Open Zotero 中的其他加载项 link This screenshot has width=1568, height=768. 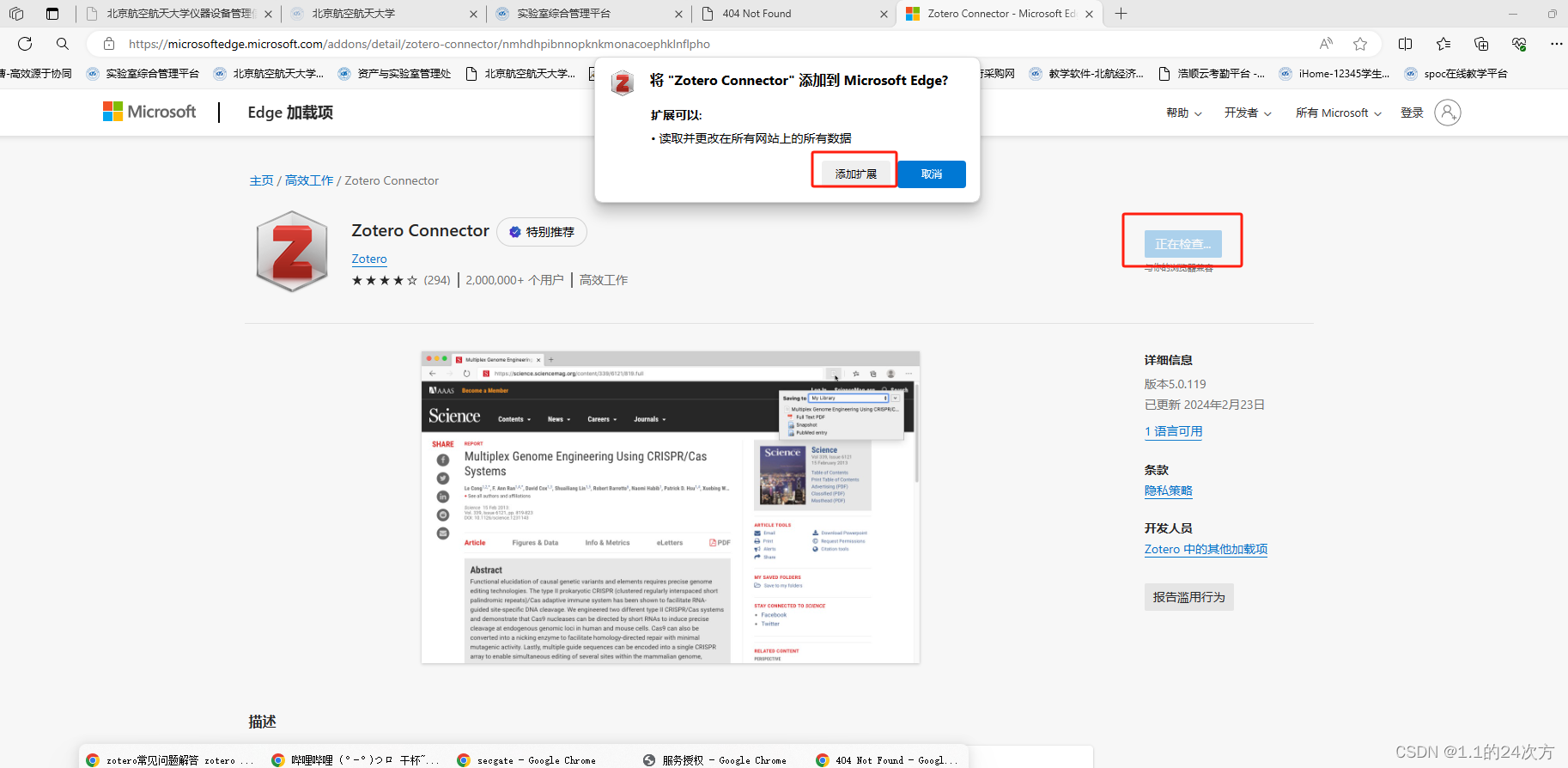coord(1206,549)
